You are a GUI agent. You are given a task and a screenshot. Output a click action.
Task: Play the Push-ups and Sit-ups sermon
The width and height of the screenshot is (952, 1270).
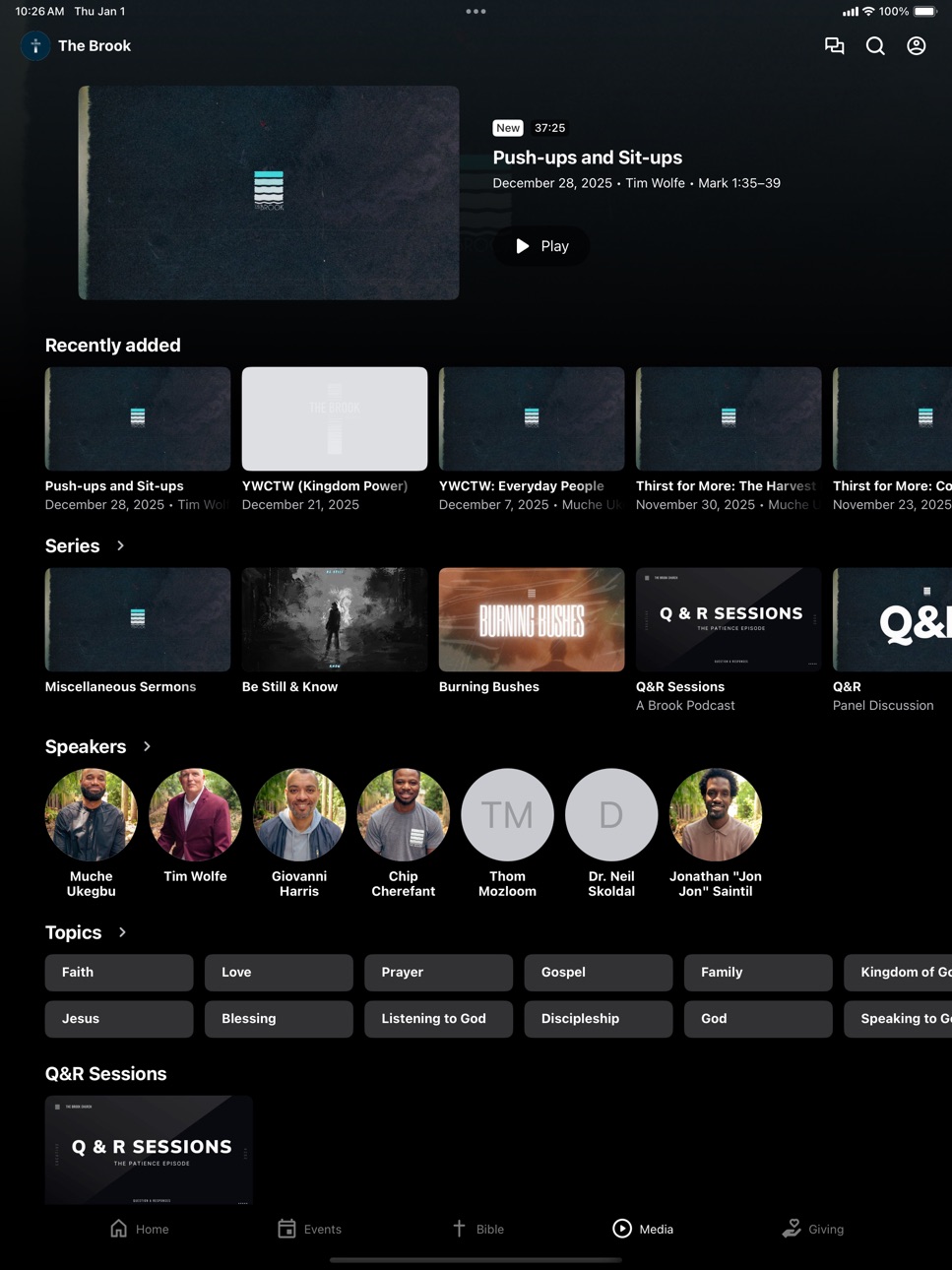[541, 246]
